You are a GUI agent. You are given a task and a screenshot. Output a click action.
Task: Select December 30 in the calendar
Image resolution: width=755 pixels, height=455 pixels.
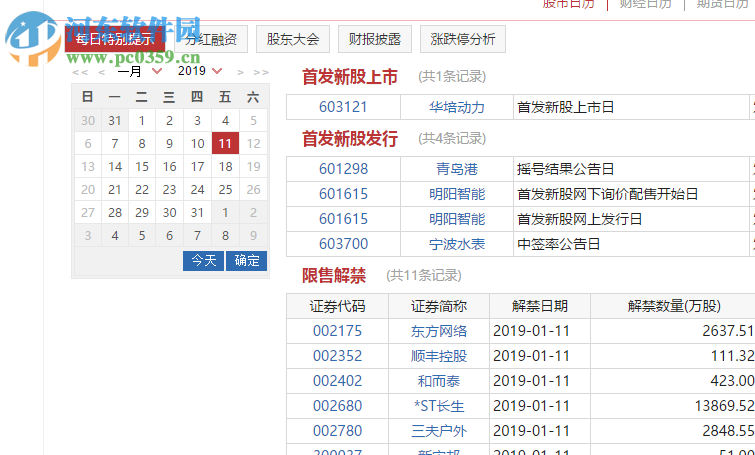(x=88, y=120)
